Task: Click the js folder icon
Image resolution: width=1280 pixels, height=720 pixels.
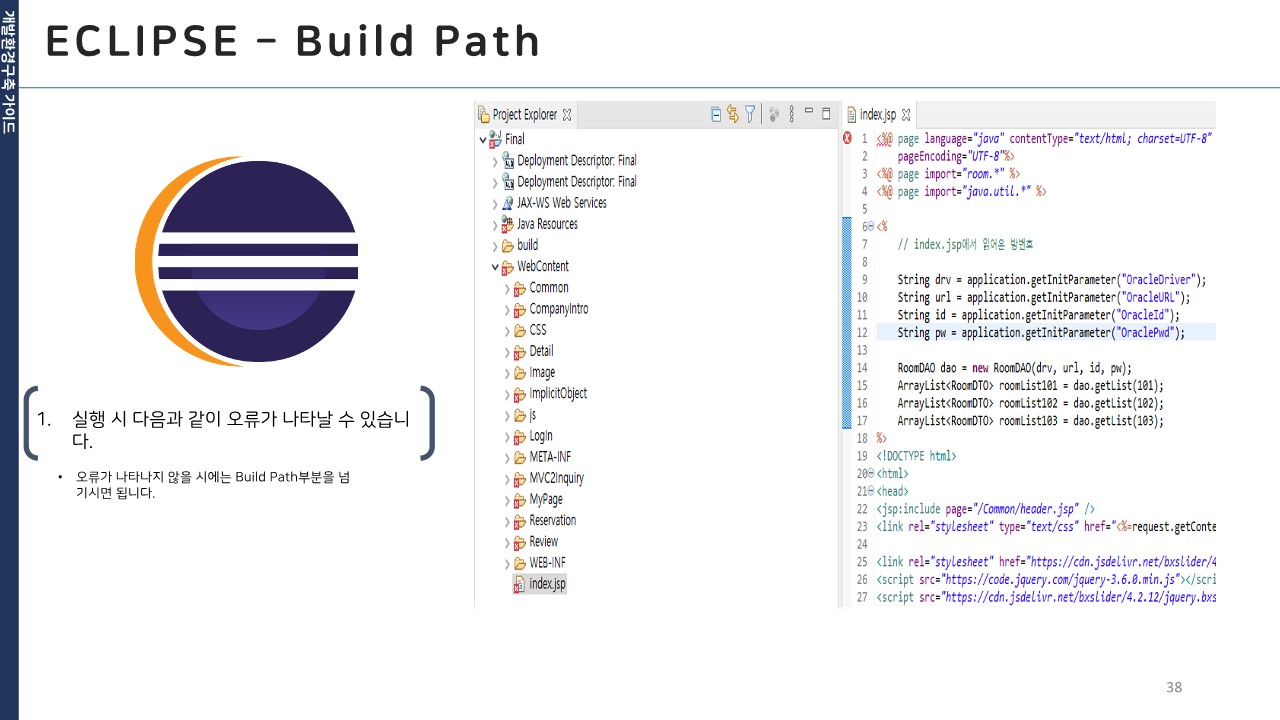Action: point(520,415)
